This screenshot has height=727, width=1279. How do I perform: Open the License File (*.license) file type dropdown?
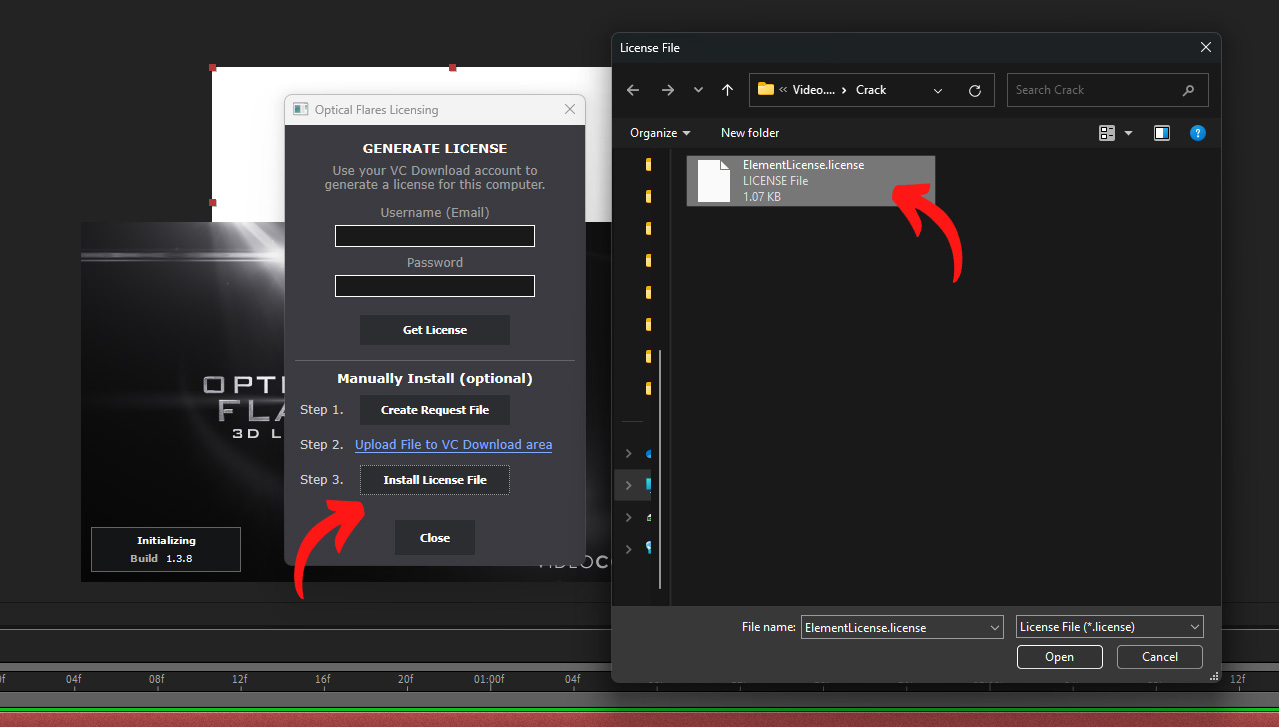(x=1108, y=626)
